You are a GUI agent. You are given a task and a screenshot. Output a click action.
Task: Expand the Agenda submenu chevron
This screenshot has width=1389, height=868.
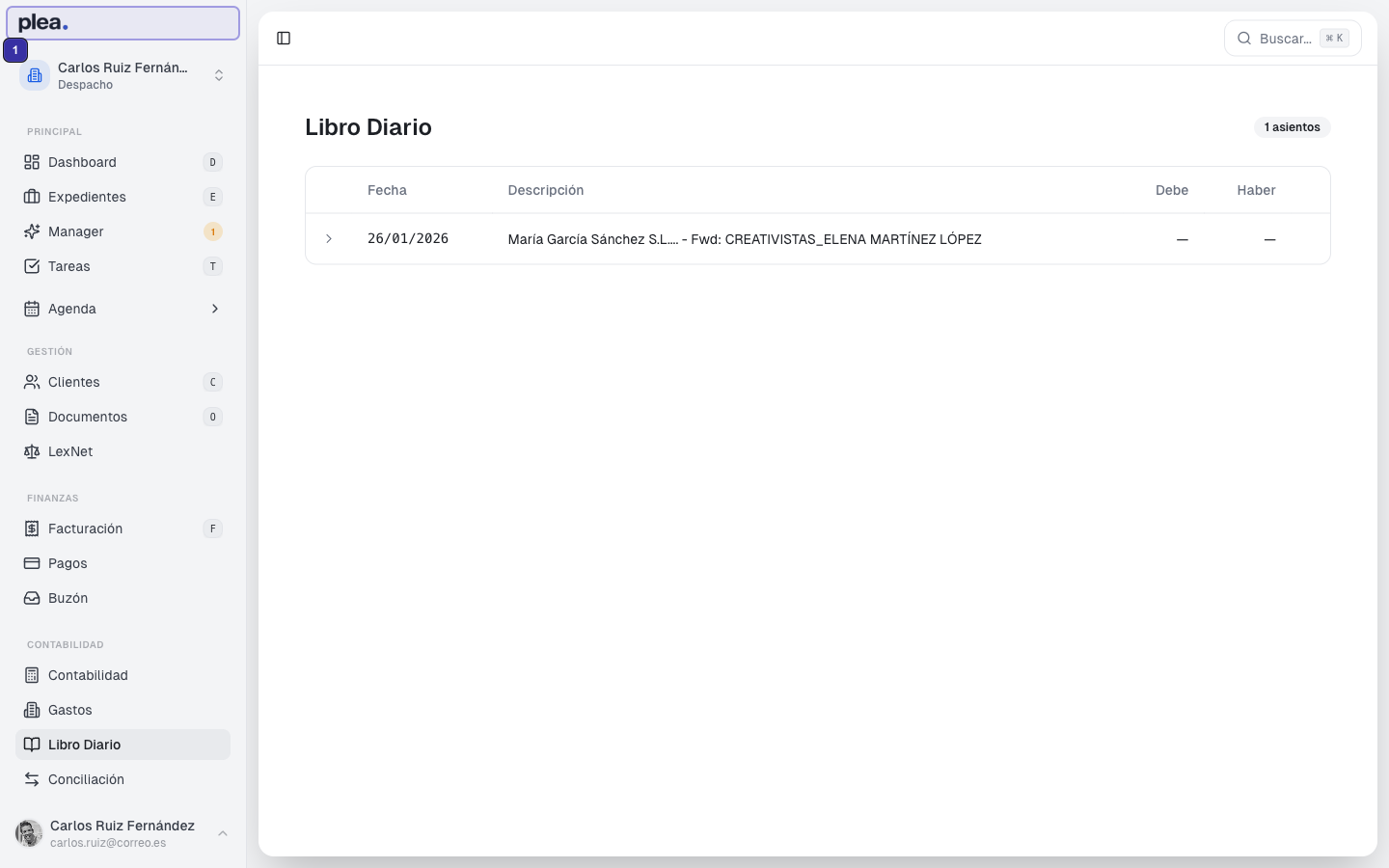(x=215, y=309)
